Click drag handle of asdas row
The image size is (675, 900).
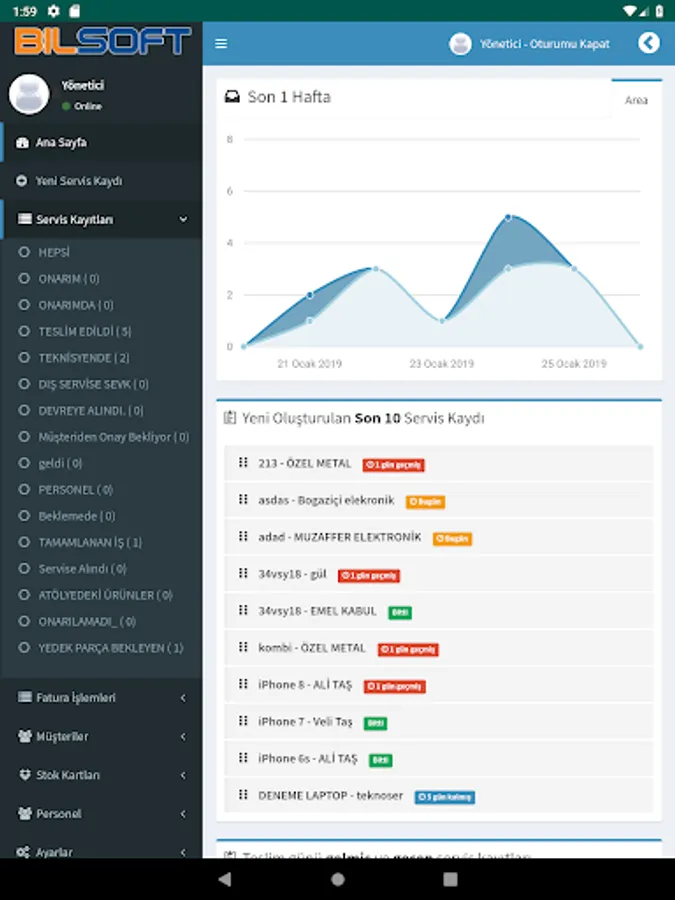click(243, 499)
